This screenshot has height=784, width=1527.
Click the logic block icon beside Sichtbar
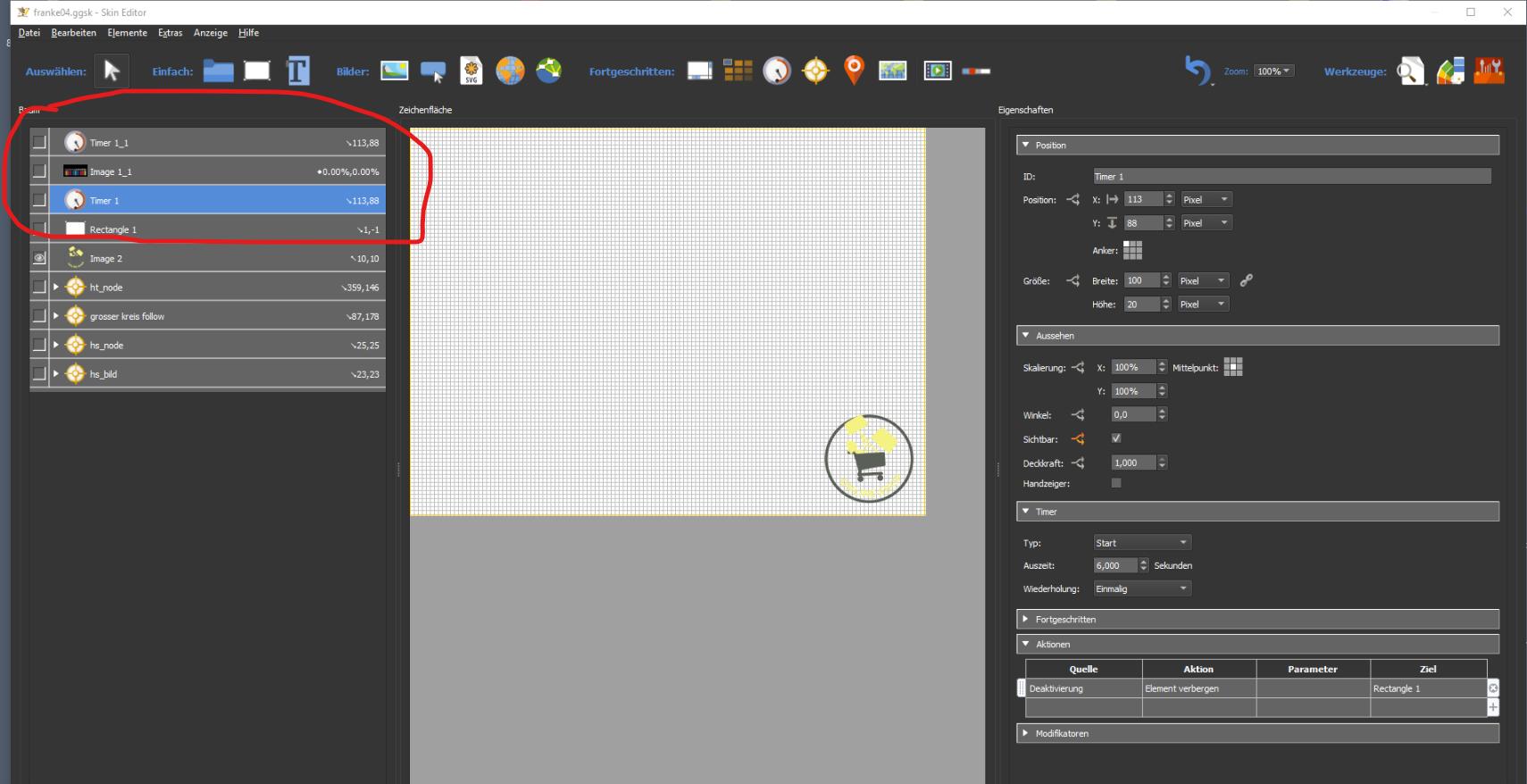(x=1078, y=439)
